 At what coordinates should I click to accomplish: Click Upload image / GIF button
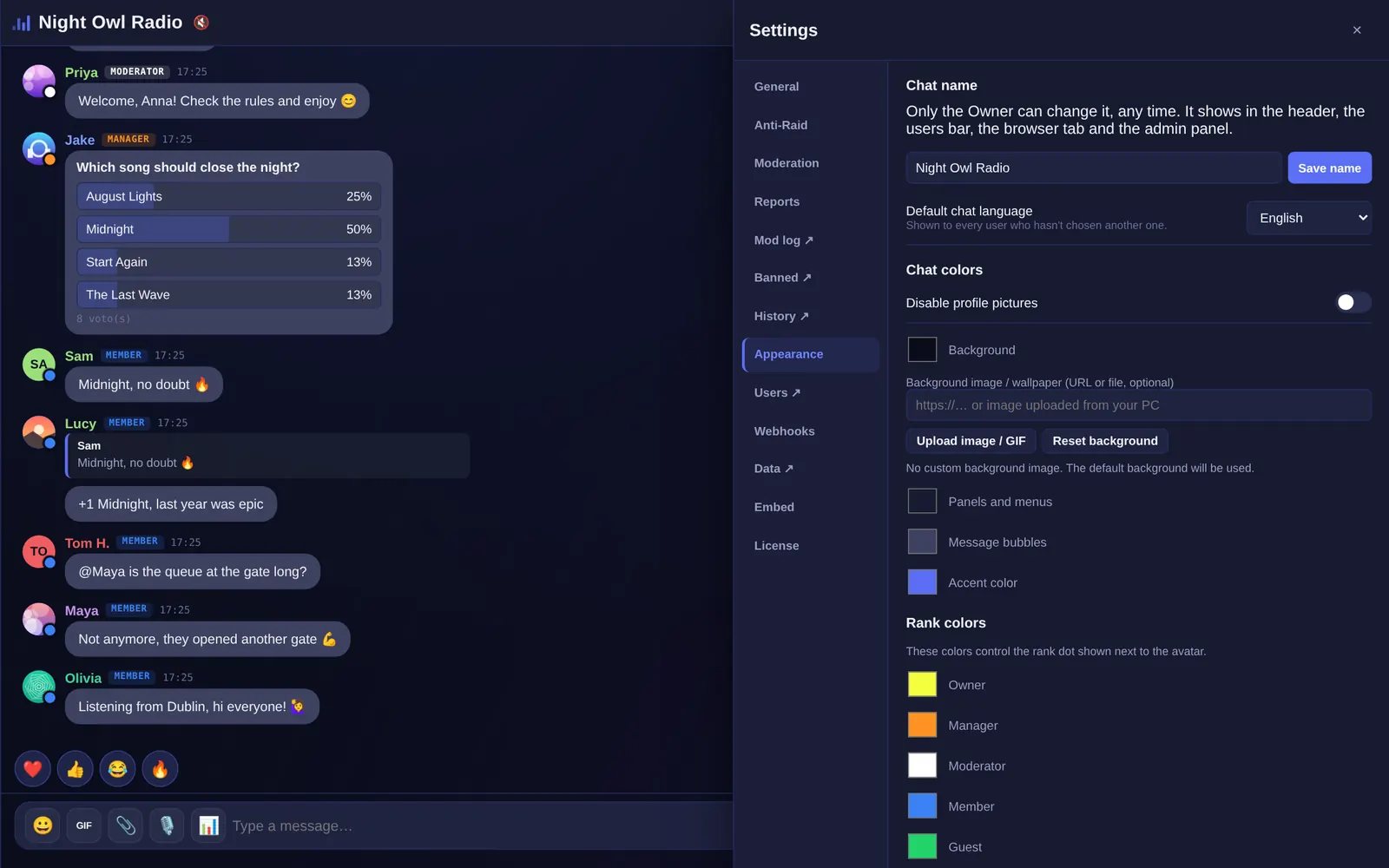point(971,441)
